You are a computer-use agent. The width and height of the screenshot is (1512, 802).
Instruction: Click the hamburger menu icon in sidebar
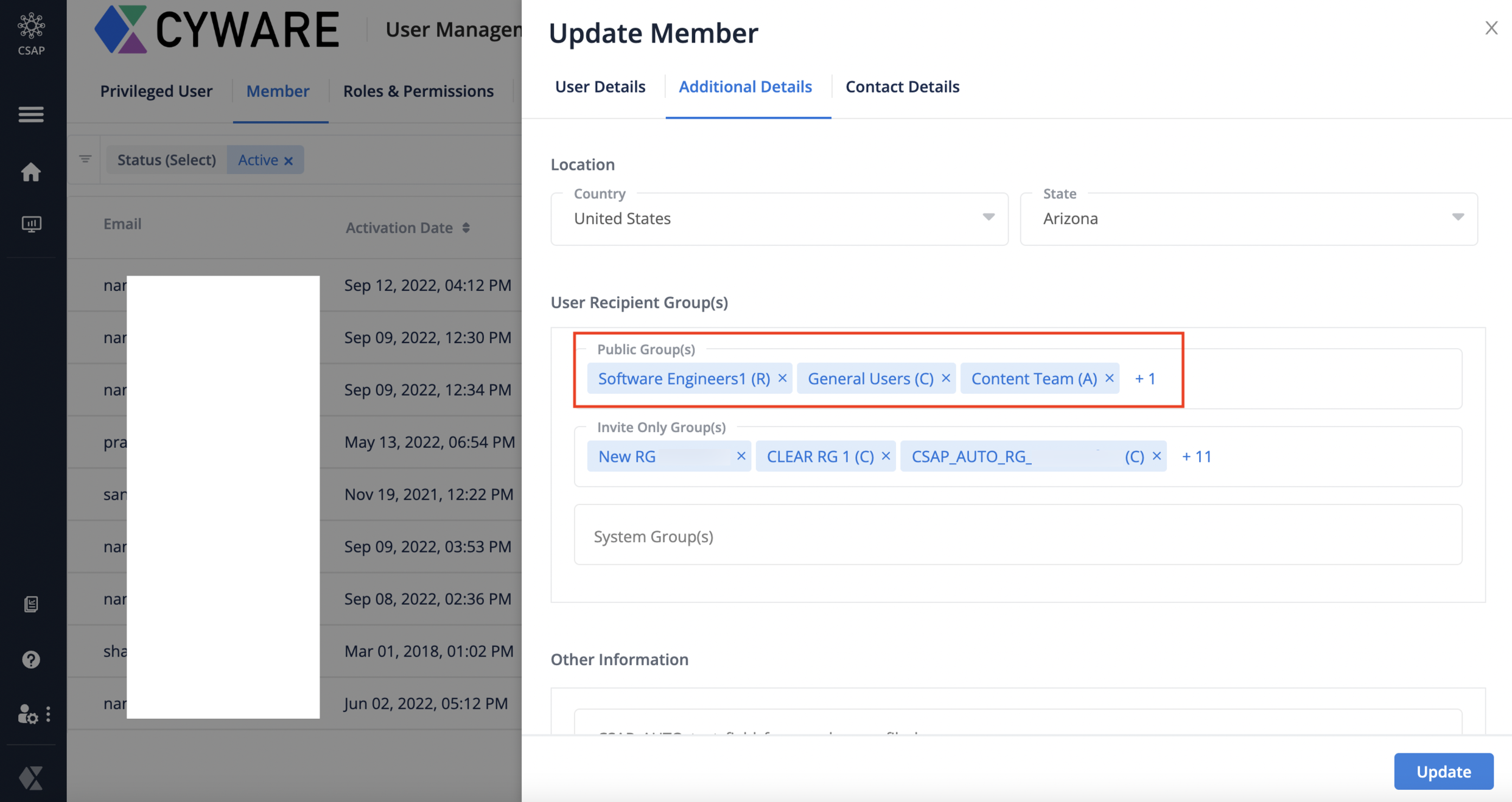pyautogui.click(x=30, y=112)
